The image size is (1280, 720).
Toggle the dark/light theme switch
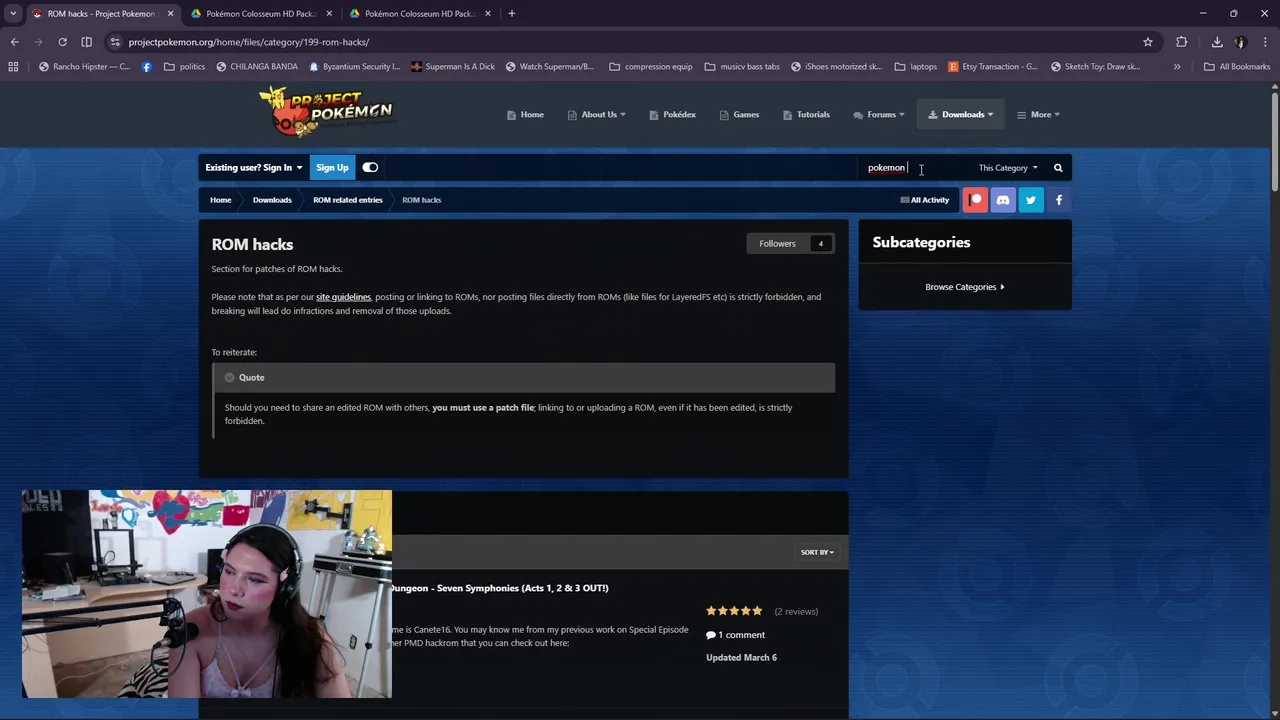click(370, 168)
